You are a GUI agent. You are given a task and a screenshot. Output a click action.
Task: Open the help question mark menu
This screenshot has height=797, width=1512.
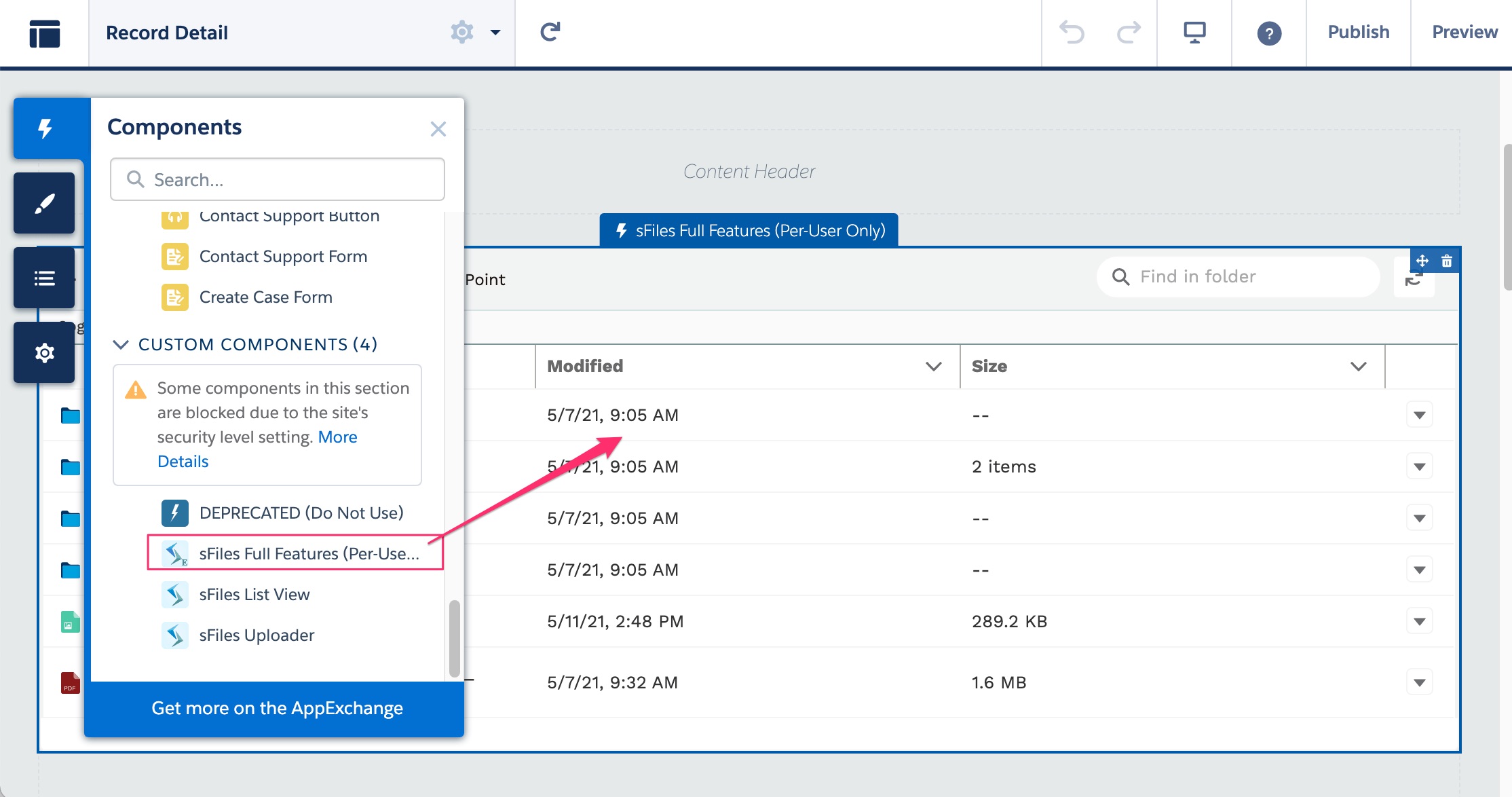1269,33
